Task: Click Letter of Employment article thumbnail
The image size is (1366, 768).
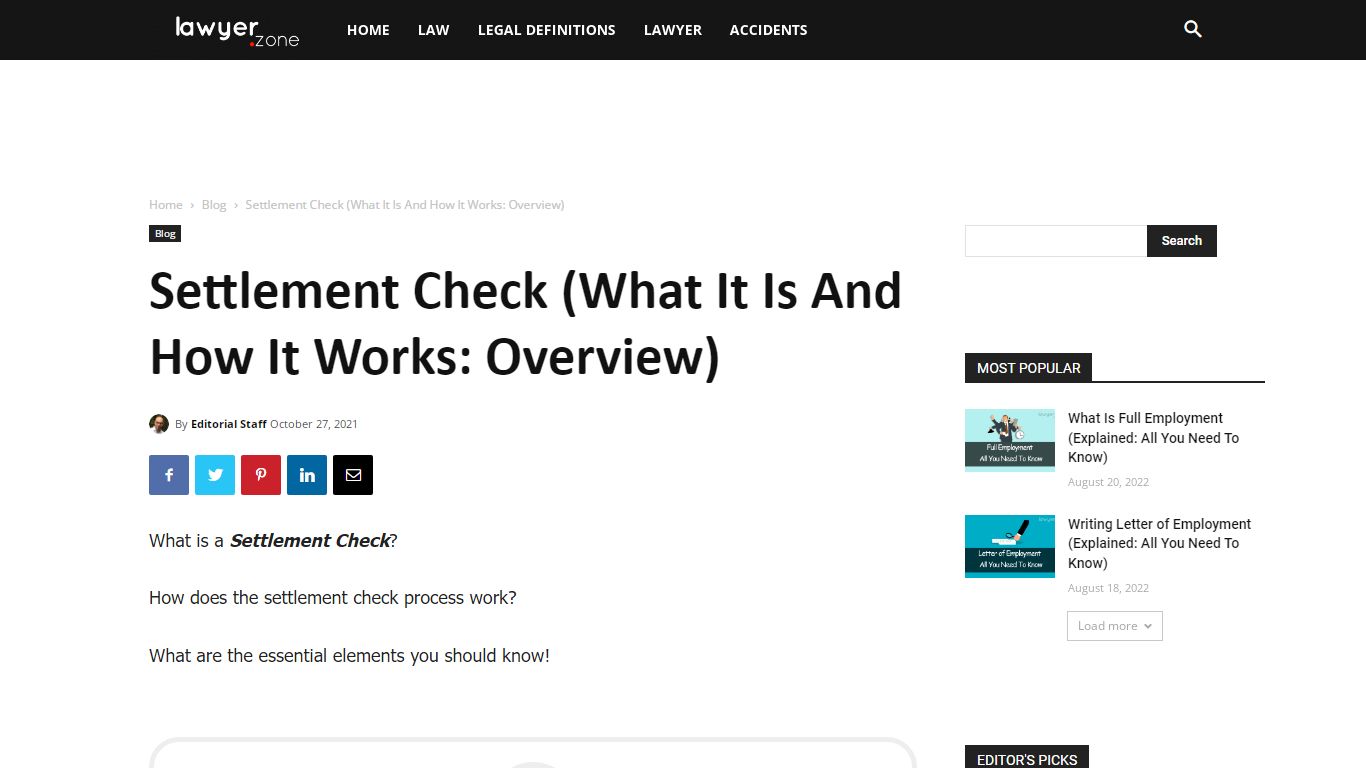Action: (x=1010, y=546)
